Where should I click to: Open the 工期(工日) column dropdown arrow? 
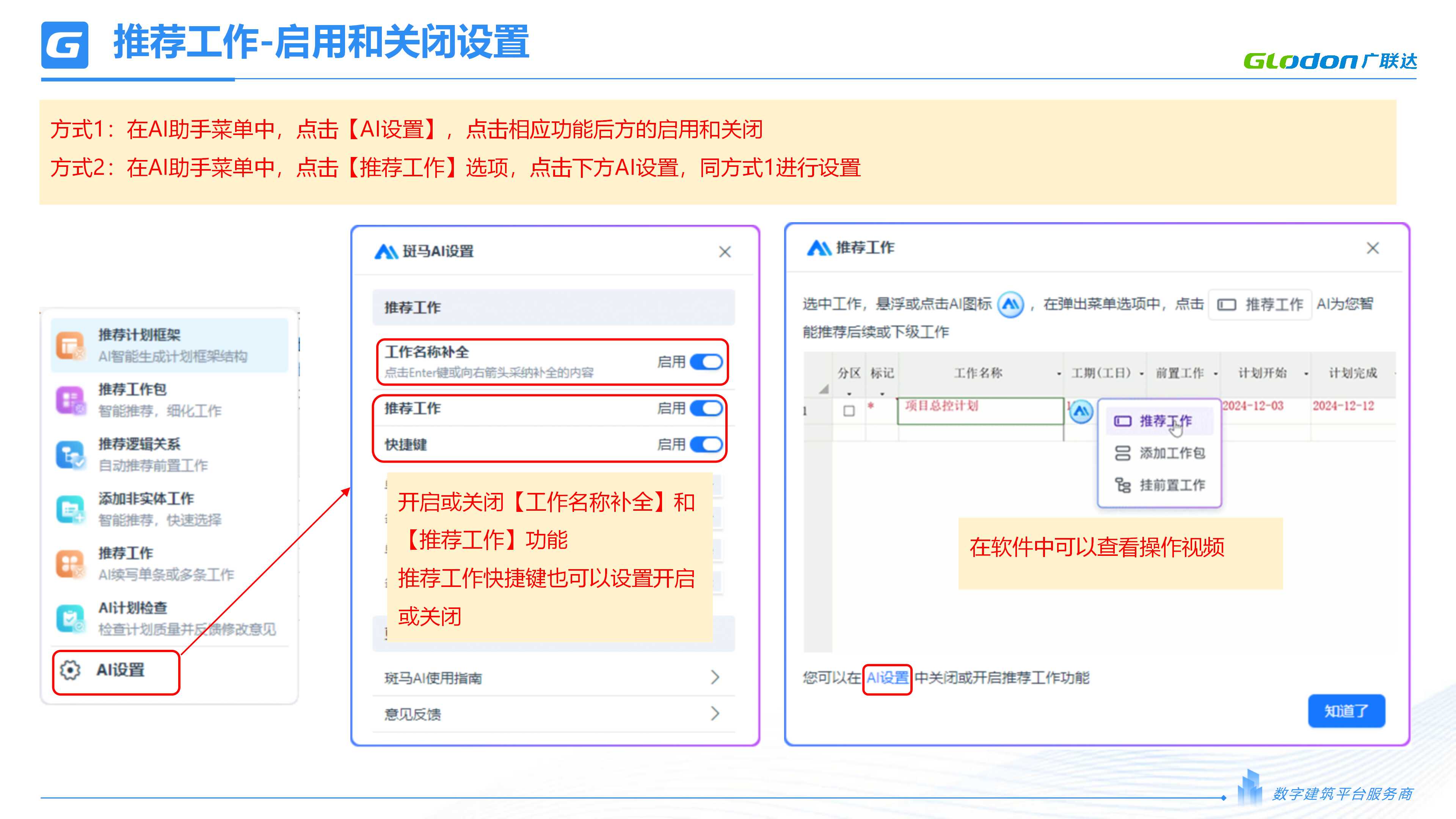tap(1141, 373)
